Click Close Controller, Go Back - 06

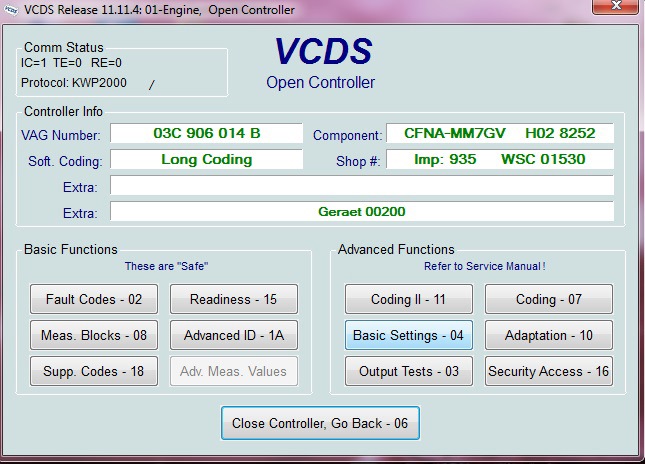coord(320,423)
